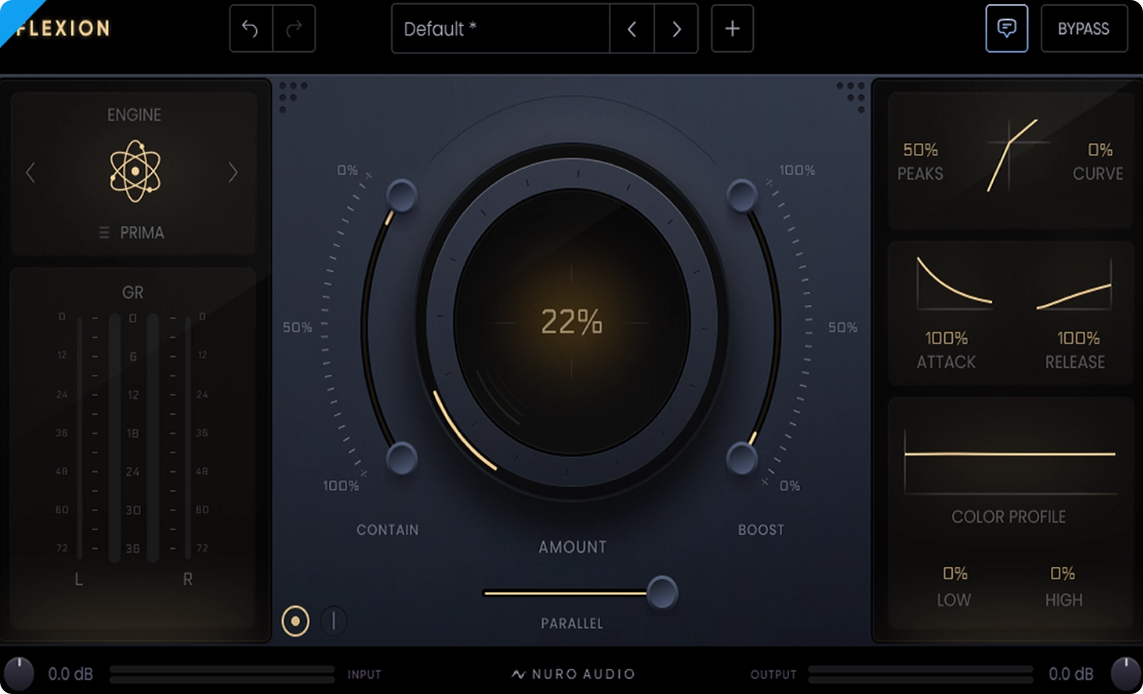Click the GR meter display
The width and height of the screenshot is (1143, 694).
pyautogui.click(x=133, y=439)
